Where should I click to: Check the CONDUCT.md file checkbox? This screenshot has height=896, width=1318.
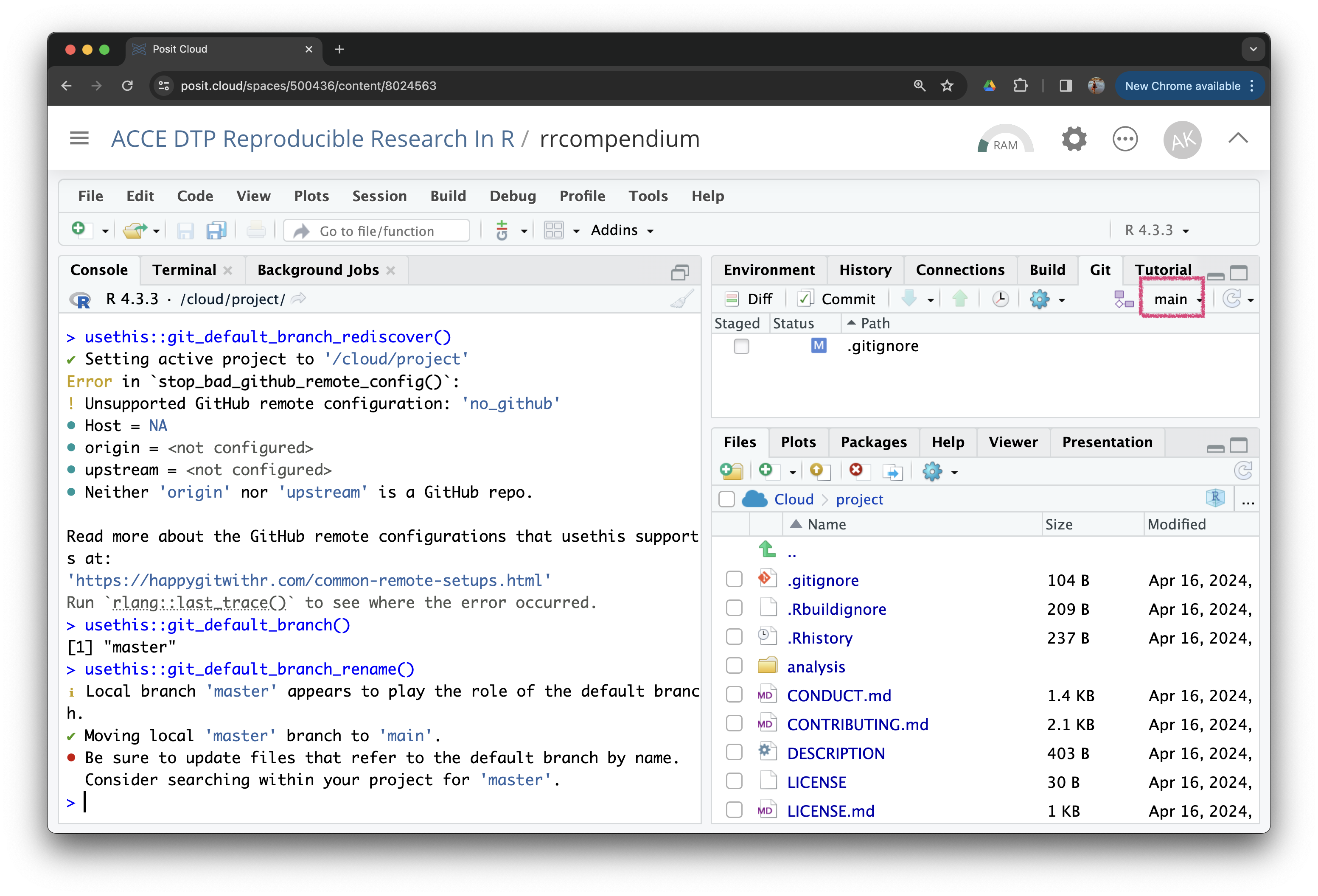pos(734,694)
